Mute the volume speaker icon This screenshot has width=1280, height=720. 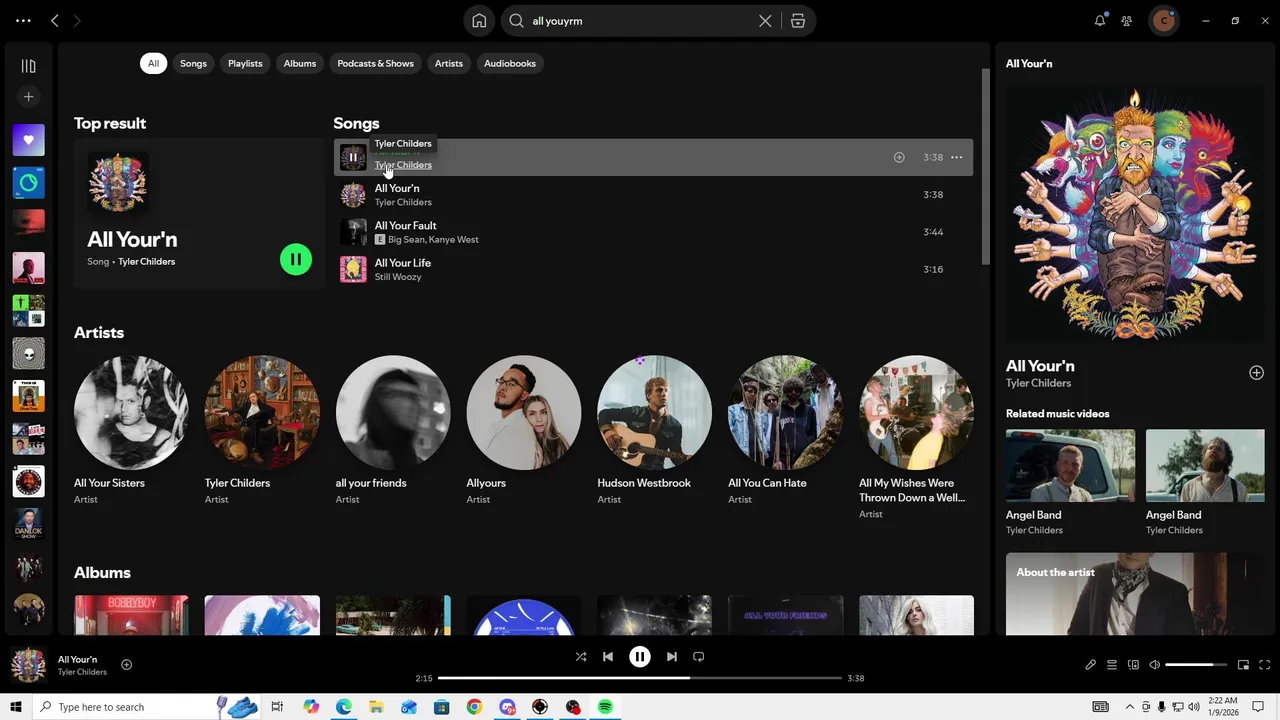[1155, 665]
